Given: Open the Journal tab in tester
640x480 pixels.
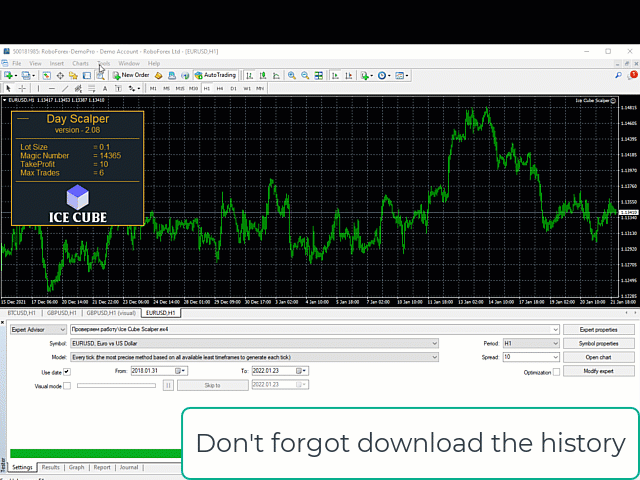Looking at the screenshot, I should coord(129,467).
